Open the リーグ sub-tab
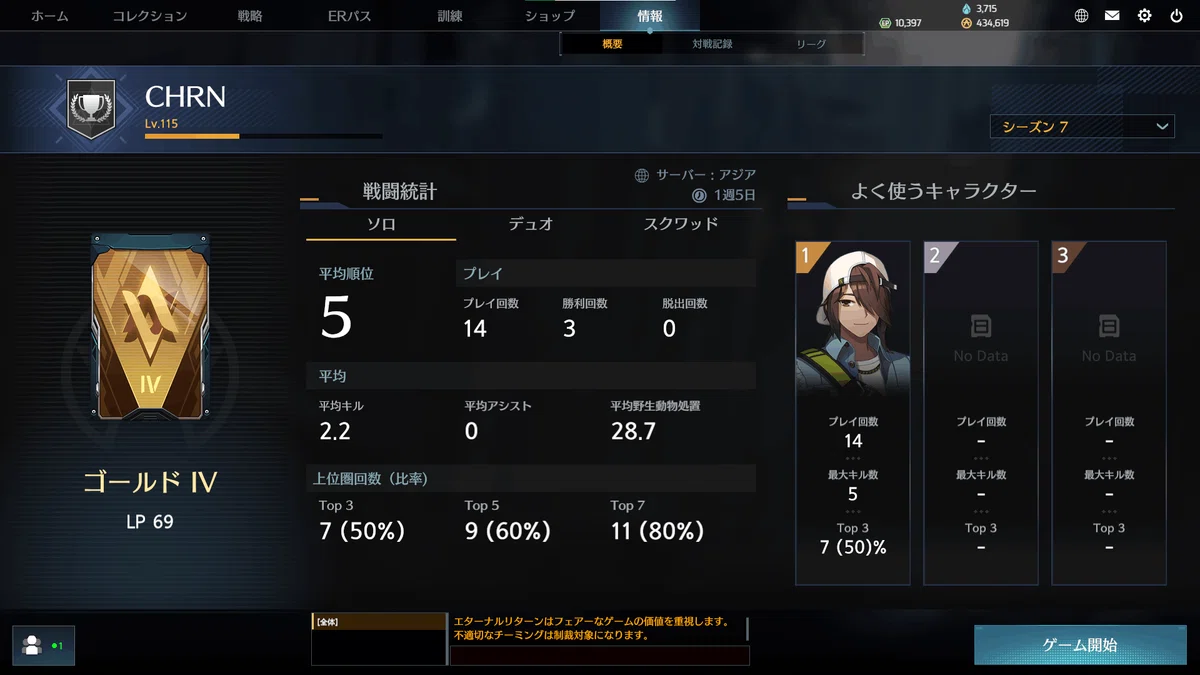The width and height of the screenshot is (1200, 675). [811, 44]
